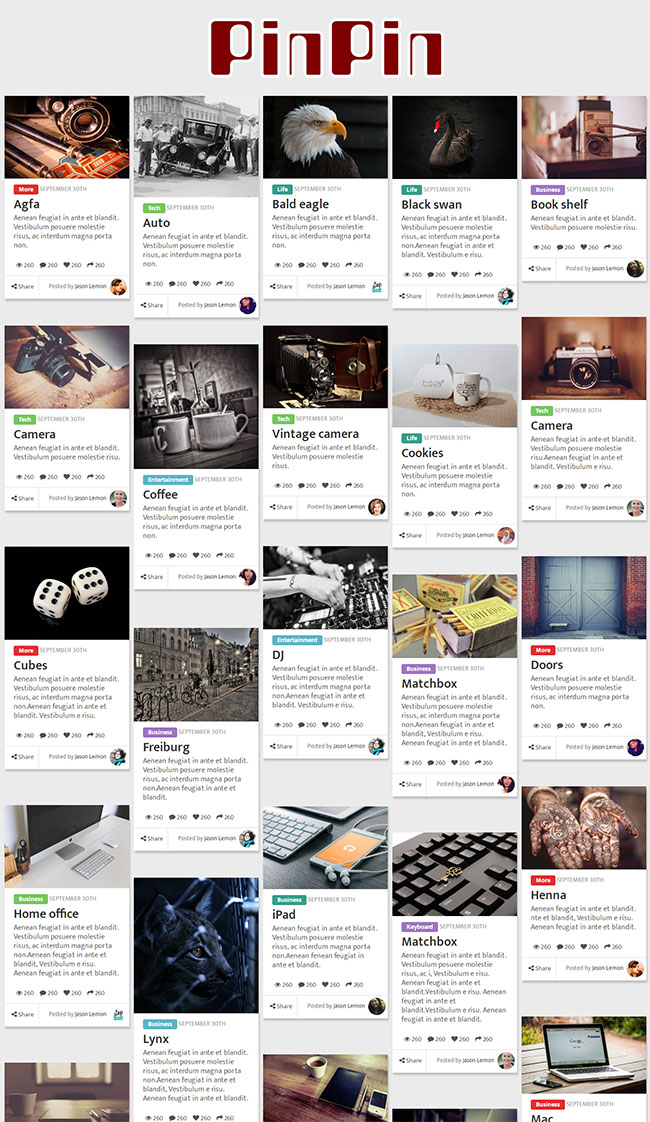Click heart likes icon on Doors card
The image size is (650, 1122).
tap(584, 726)
